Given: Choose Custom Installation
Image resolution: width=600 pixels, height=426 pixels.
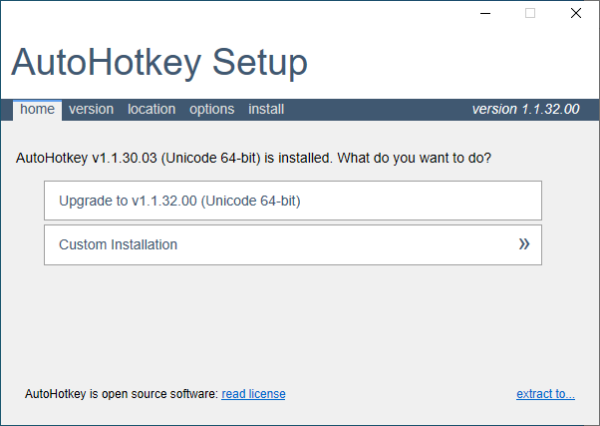Looking at the screenshot, I should tap(293, 245).
